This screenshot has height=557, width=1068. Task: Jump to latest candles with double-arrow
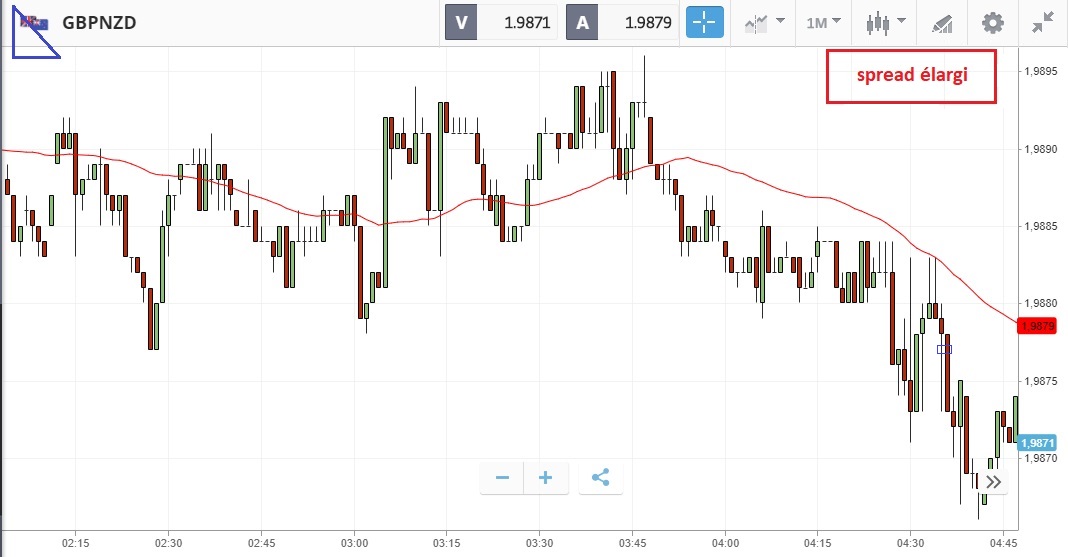(x=992, y=482)
